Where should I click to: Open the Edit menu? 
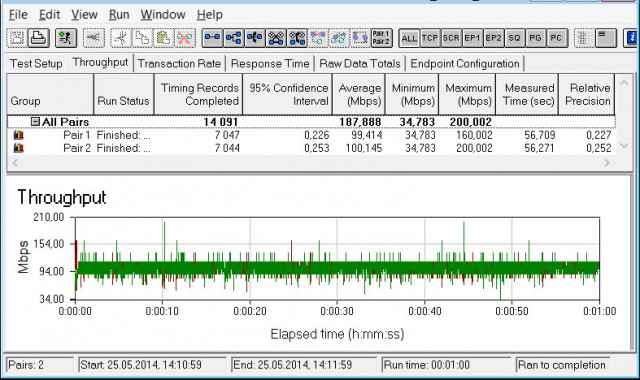tap(49, 15)
